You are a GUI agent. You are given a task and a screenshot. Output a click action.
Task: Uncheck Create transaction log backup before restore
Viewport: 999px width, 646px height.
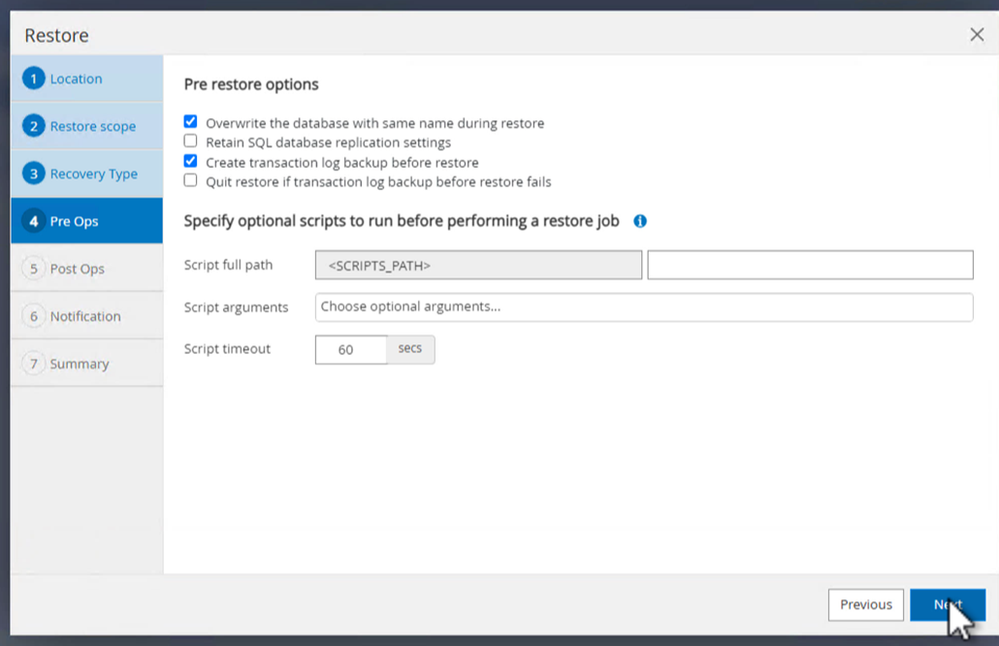[191, 161]
